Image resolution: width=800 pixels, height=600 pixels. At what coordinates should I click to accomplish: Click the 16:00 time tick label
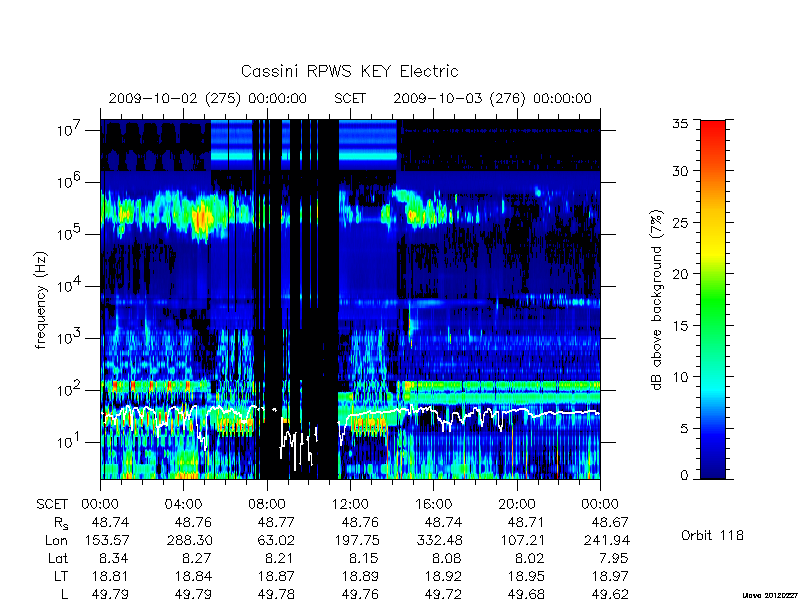point(433,504)
